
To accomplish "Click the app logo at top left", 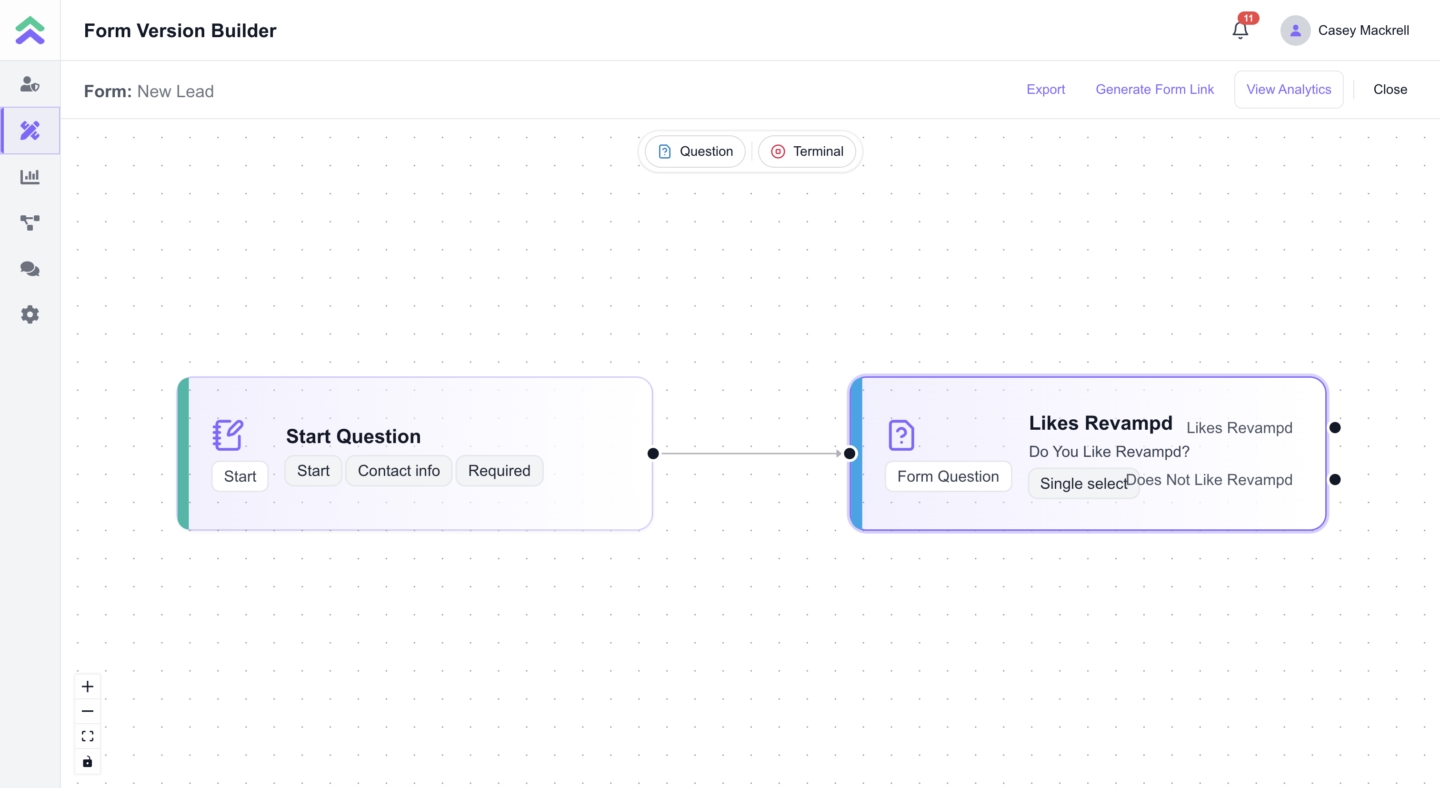I will 30,30.
